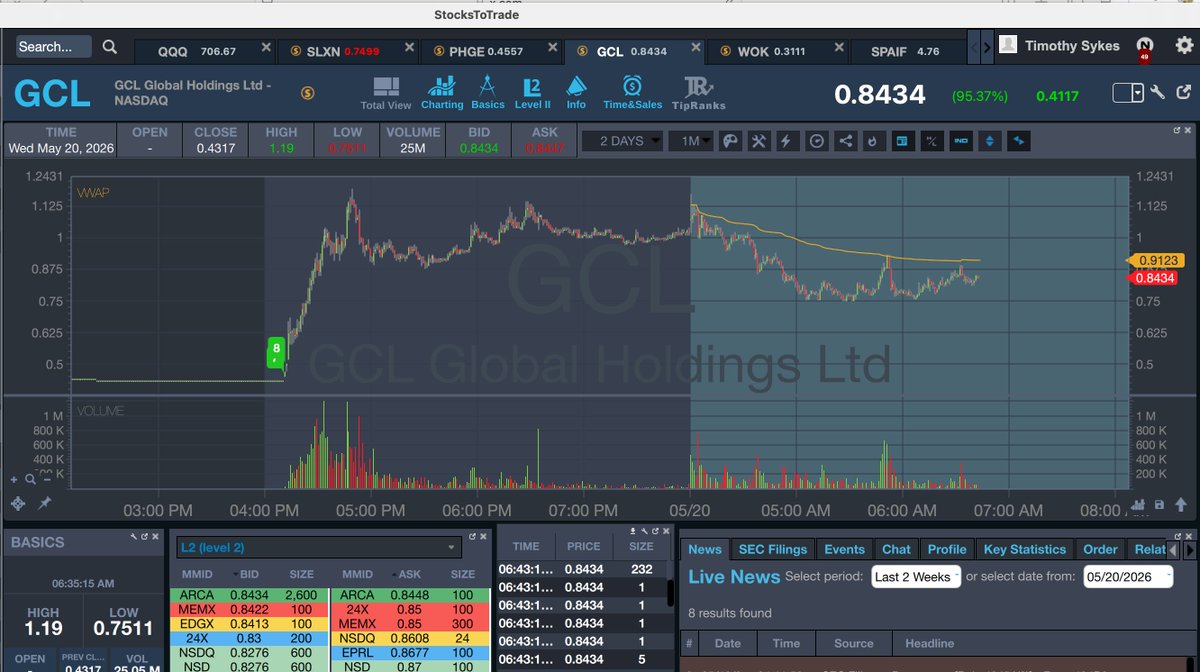Click the search magnifier icon

coord(110,47)
